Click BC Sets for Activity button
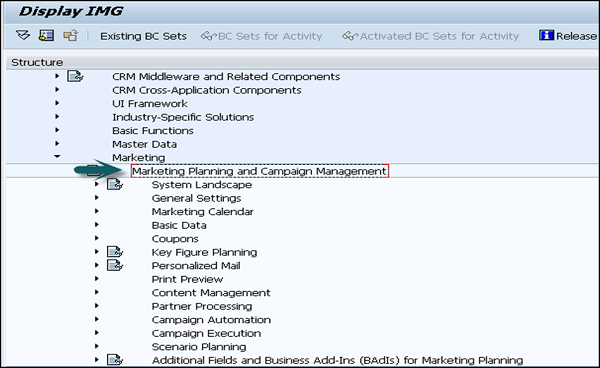This screenshot has height=368, width=600. pos(262,36)
